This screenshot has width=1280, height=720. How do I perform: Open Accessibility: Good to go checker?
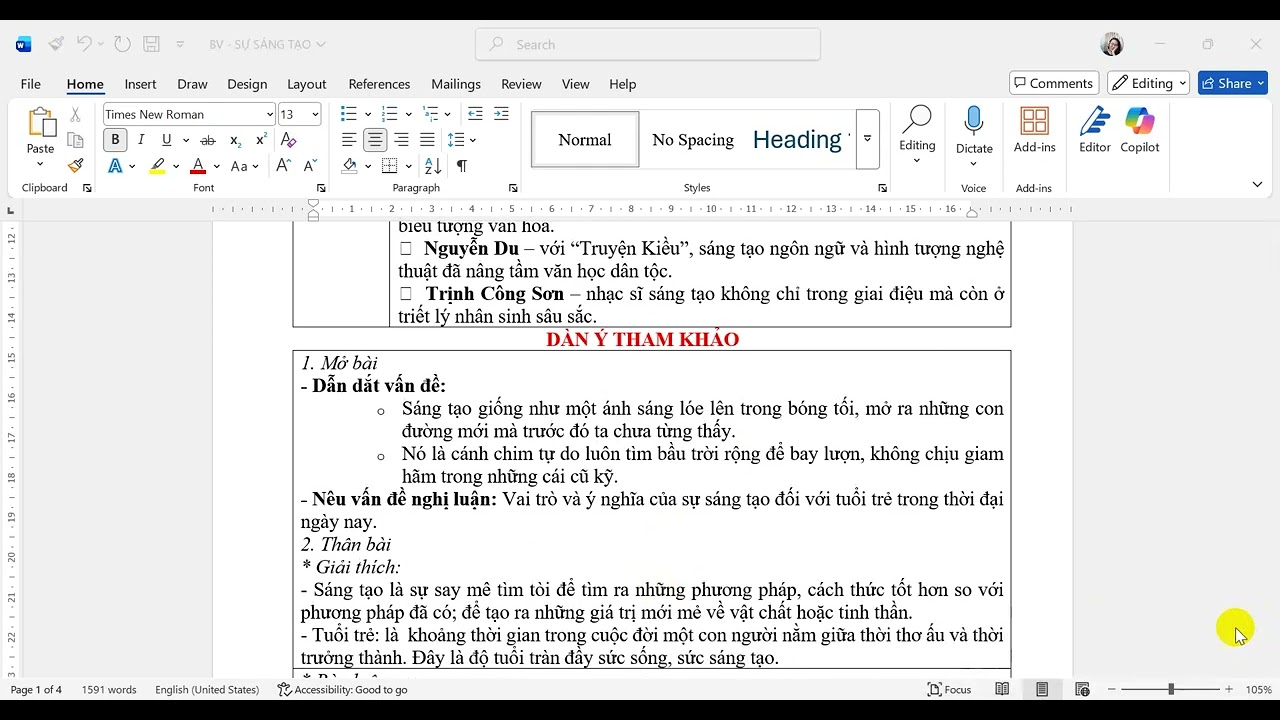coord(342,689)
